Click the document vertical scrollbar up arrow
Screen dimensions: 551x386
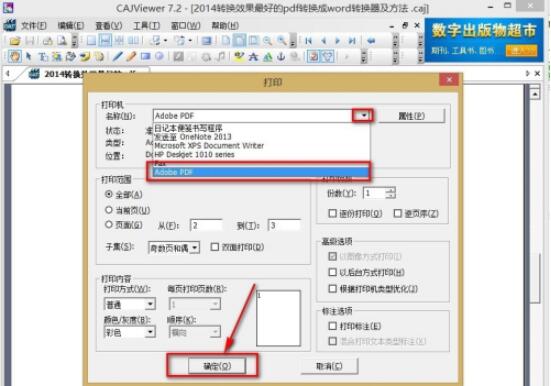point(534,94)
